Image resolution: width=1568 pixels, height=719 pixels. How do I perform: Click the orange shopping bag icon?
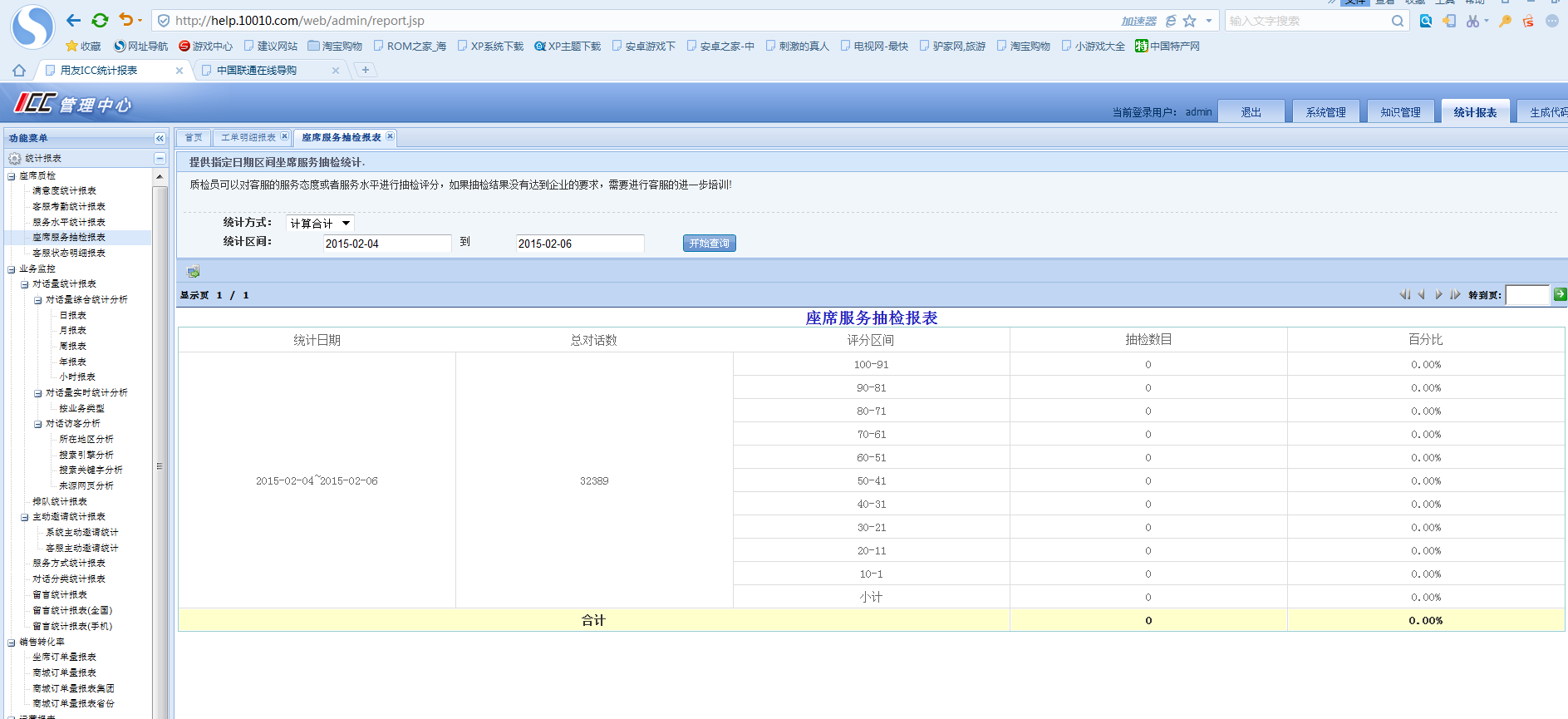[x=1528, y=21]
